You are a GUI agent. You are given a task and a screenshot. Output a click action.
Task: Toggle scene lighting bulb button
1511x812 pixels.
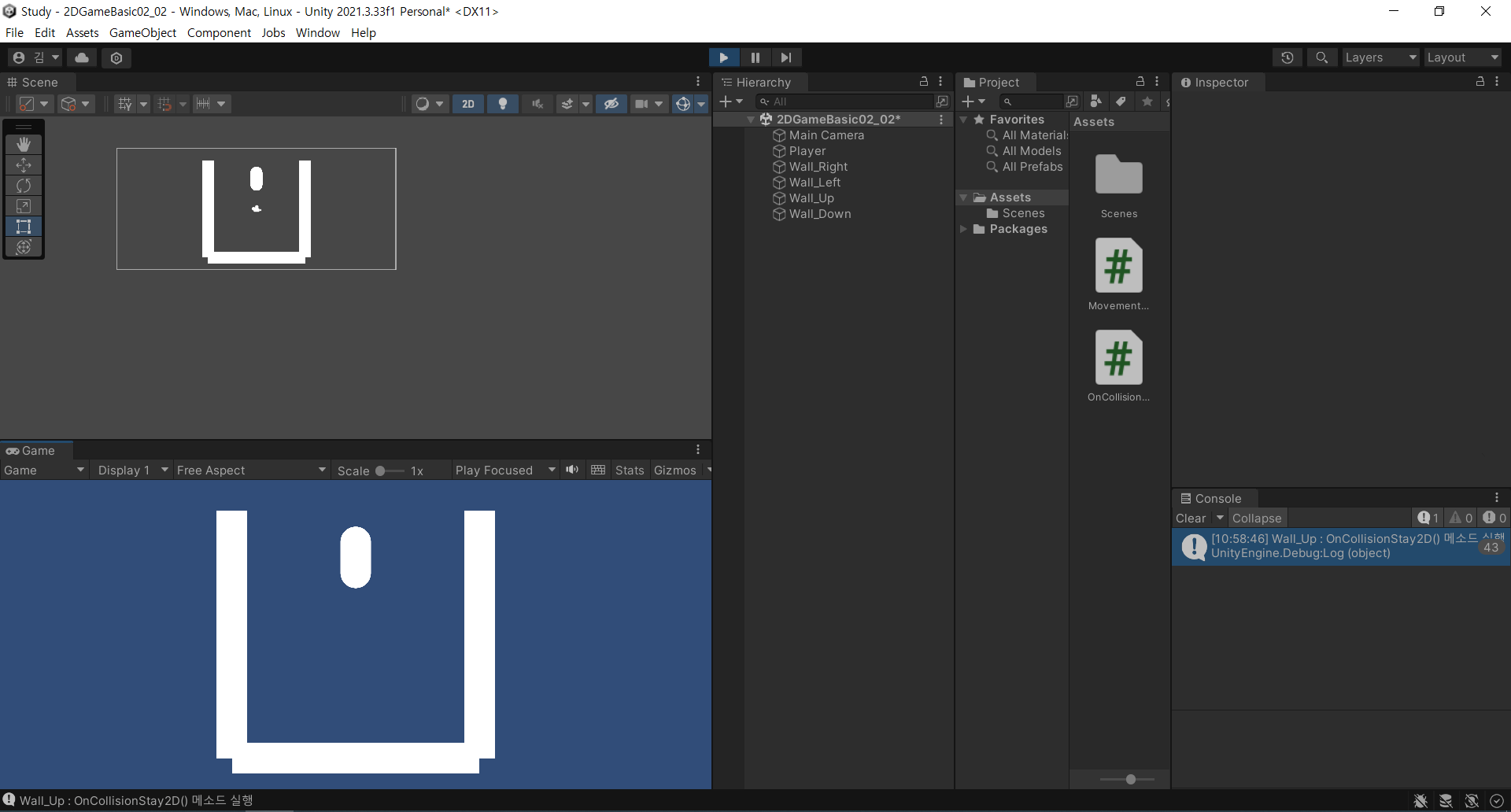point(503,104)
